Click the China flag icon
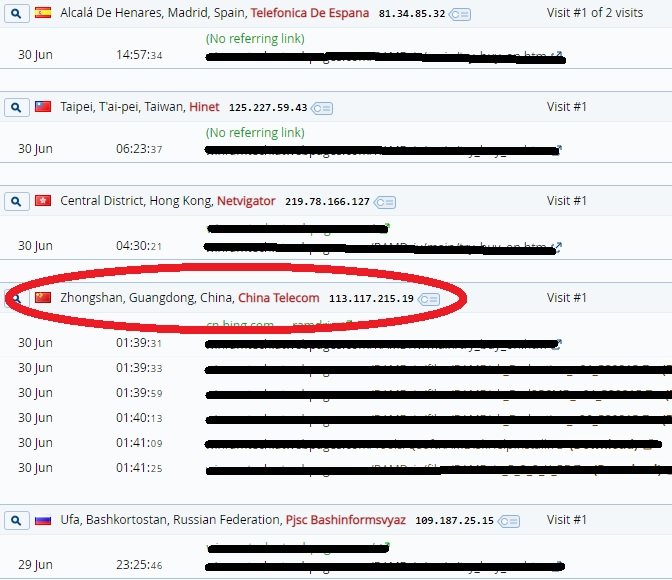This screenshot has height=580, width=672. (43, 298)
